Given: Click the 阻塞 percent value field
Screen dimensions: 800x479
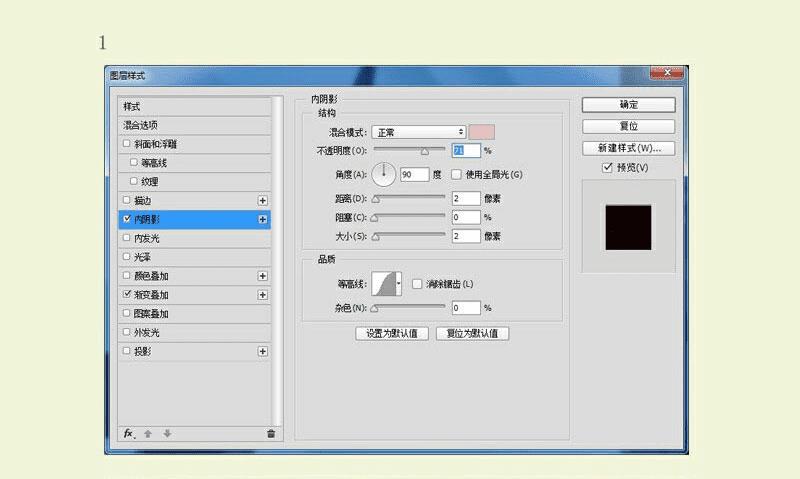Looking at the screenshot, I should point(466,217).
